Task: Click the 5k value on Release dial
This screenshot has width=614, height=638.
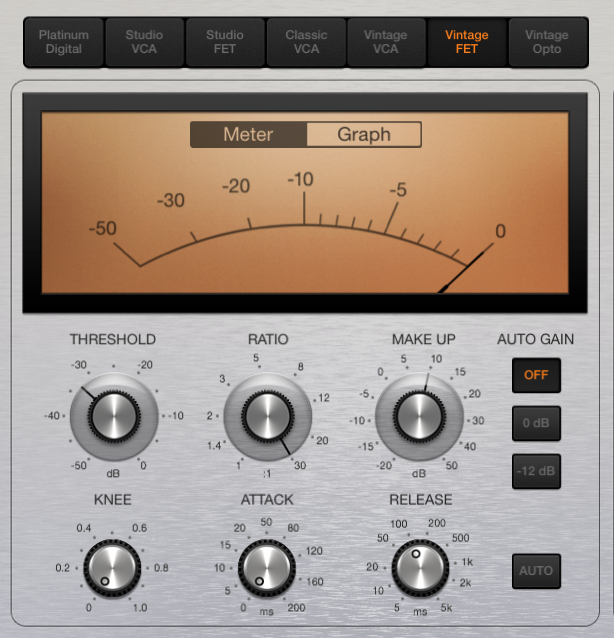Action: (446, 608)
